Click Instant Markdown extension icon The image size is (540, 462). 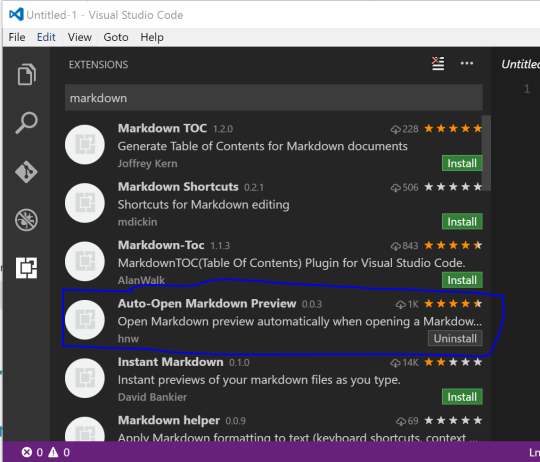click(x=85, y=378)
